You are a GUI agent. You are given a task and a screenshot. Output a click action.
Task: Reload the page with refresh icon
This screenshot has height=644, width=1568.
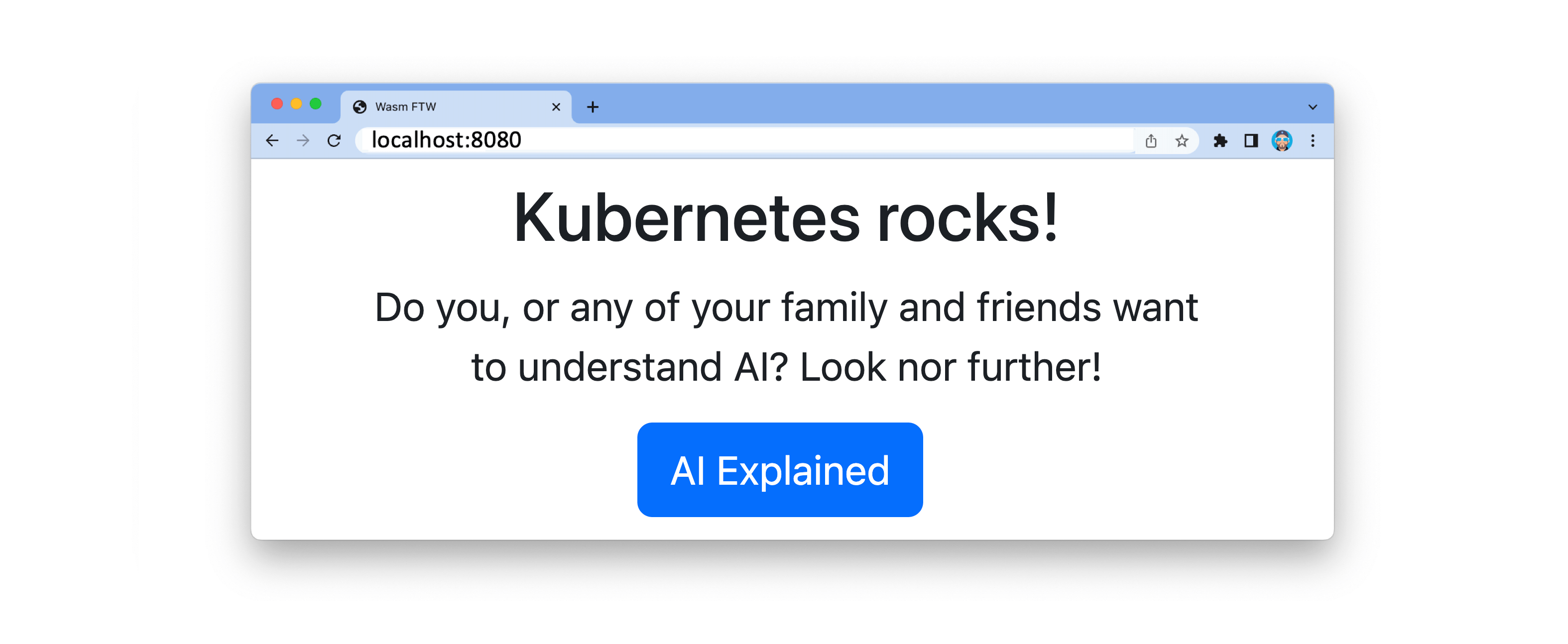(x=334, y=140)
